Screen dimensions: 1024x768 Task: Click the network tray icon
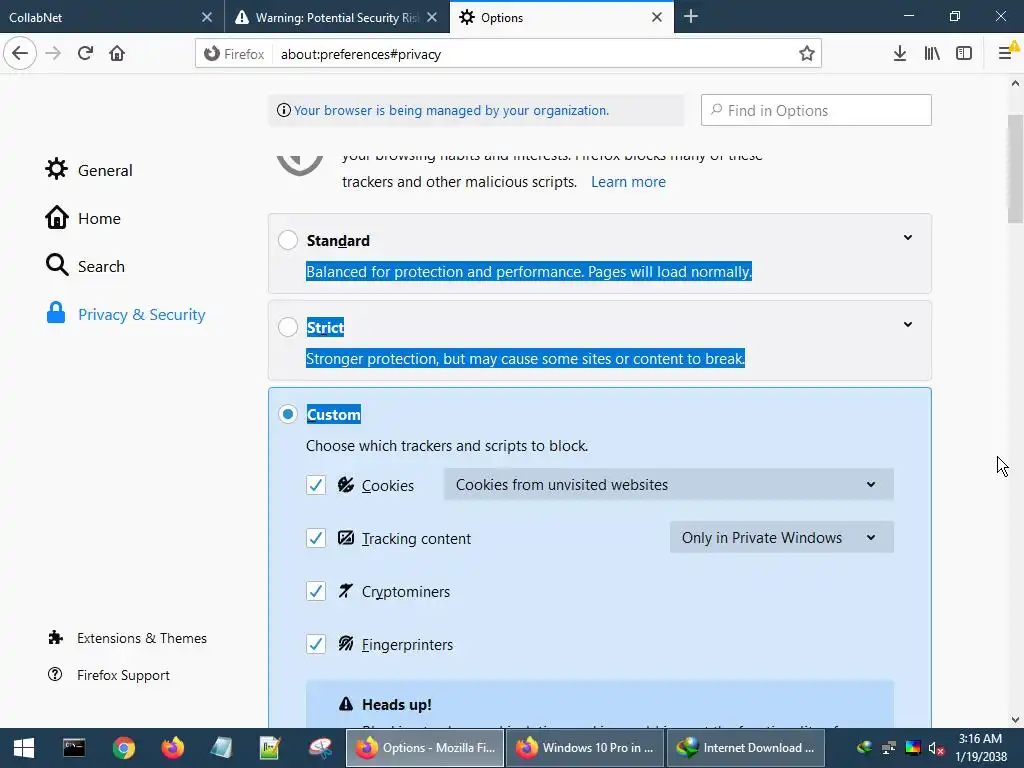coord(889,748)
